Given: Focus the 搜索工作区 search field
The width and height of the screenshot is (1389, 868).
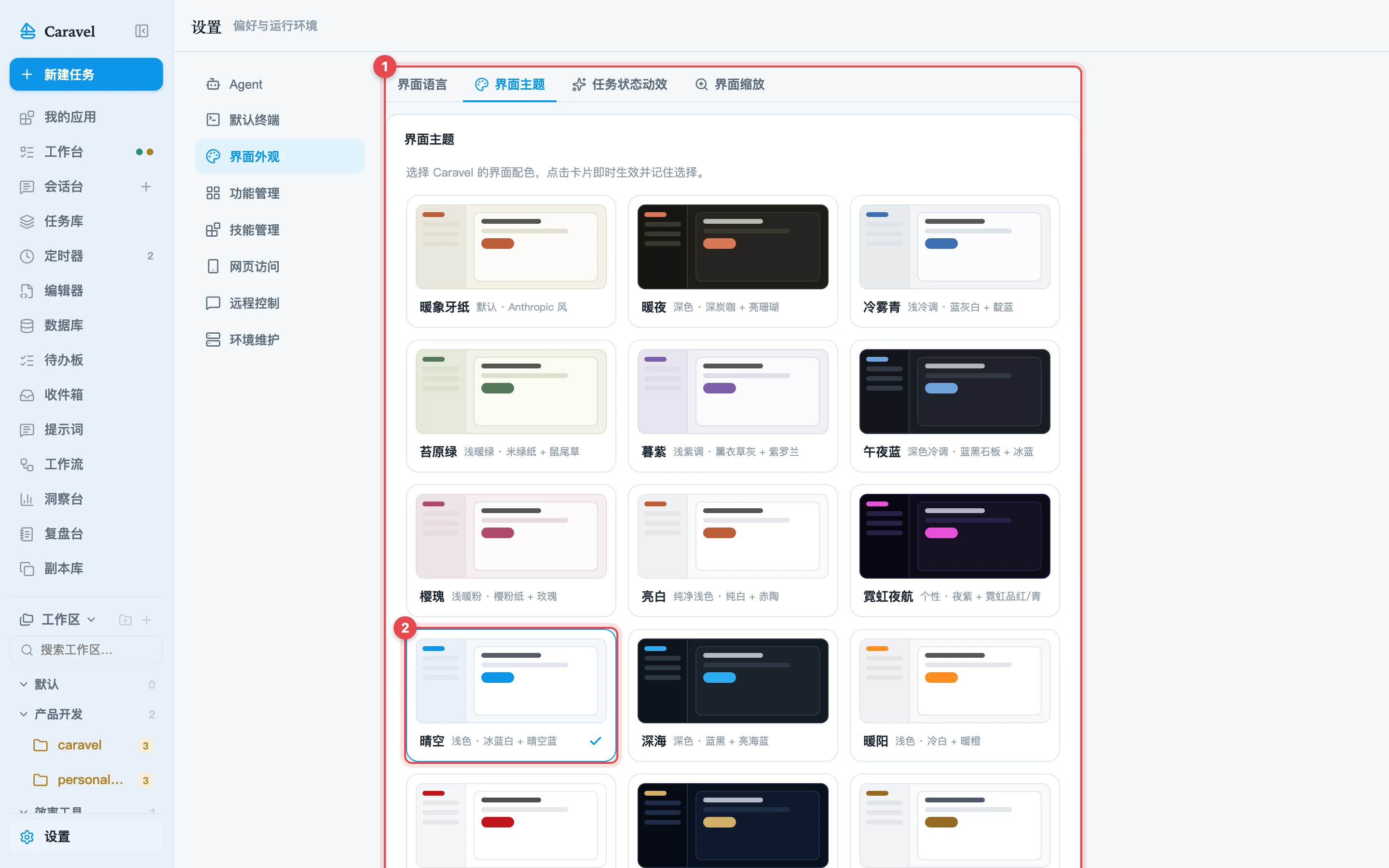Looking at the screenshot, I should pyautogui.click(x=86, y=650).
